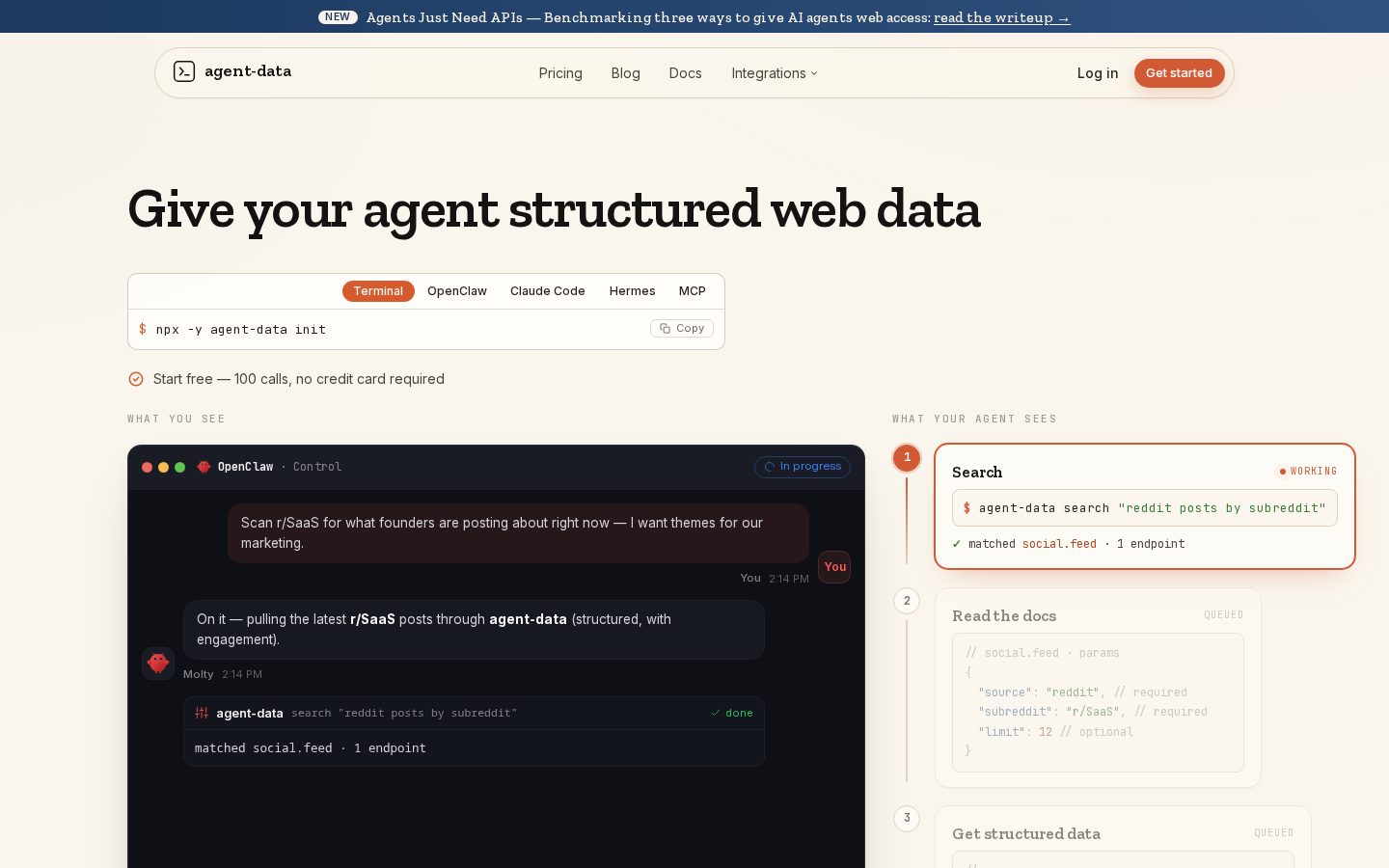Click the matched social.feed result in the chat
The height and width of the screenshot is (868, 1389).
[311, 748]
